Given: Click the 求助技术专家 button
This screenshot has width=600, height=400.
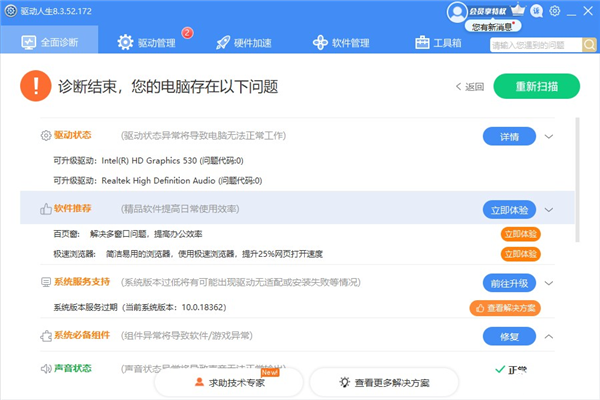Looking at the screenshot, I should [x=229, y=382].
